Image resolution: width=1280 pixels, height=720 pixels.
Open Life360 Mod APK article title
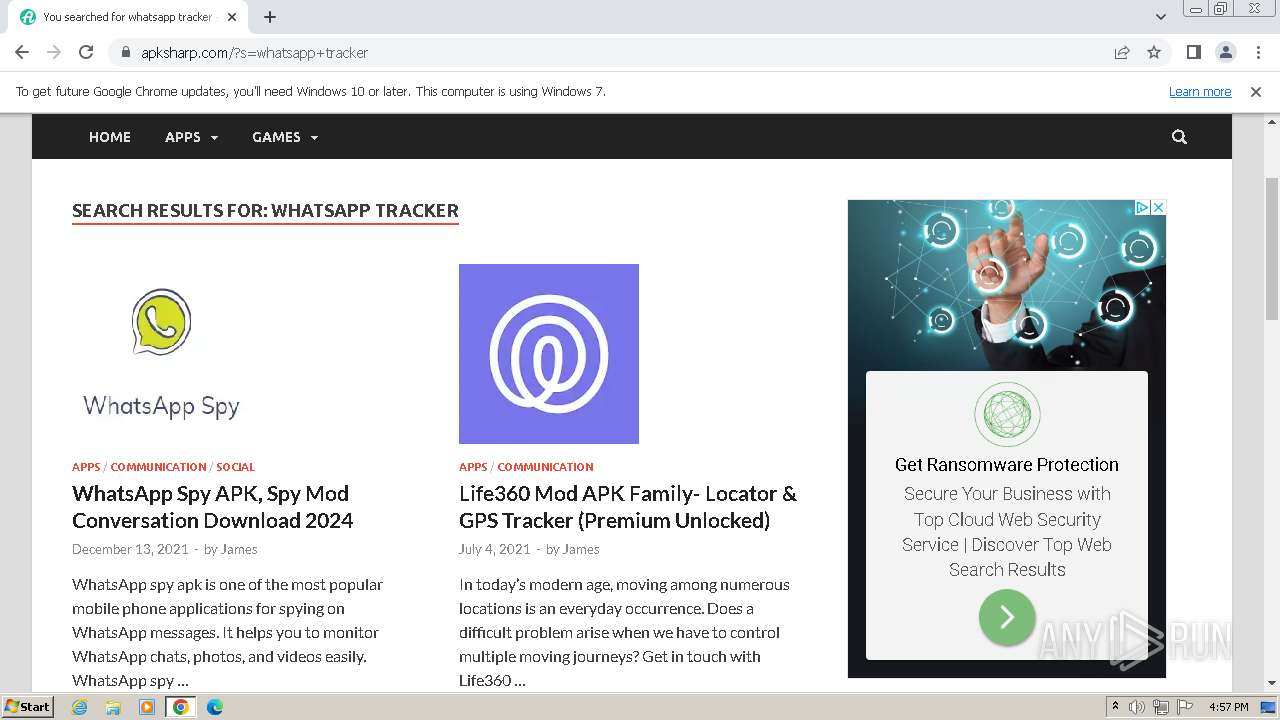click(628, 507)
